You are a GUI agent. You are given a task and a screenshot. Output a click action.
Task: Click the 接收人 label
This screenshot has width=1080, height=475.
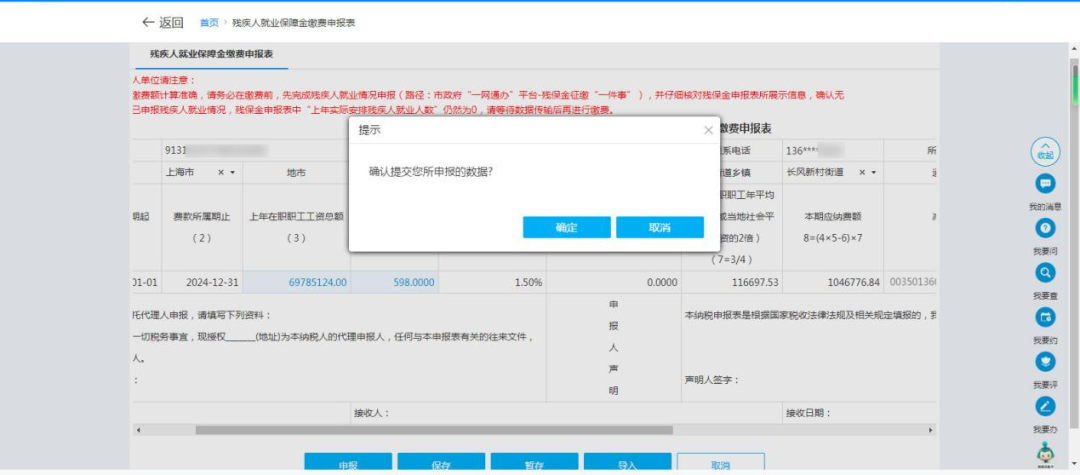pos(372,413)
